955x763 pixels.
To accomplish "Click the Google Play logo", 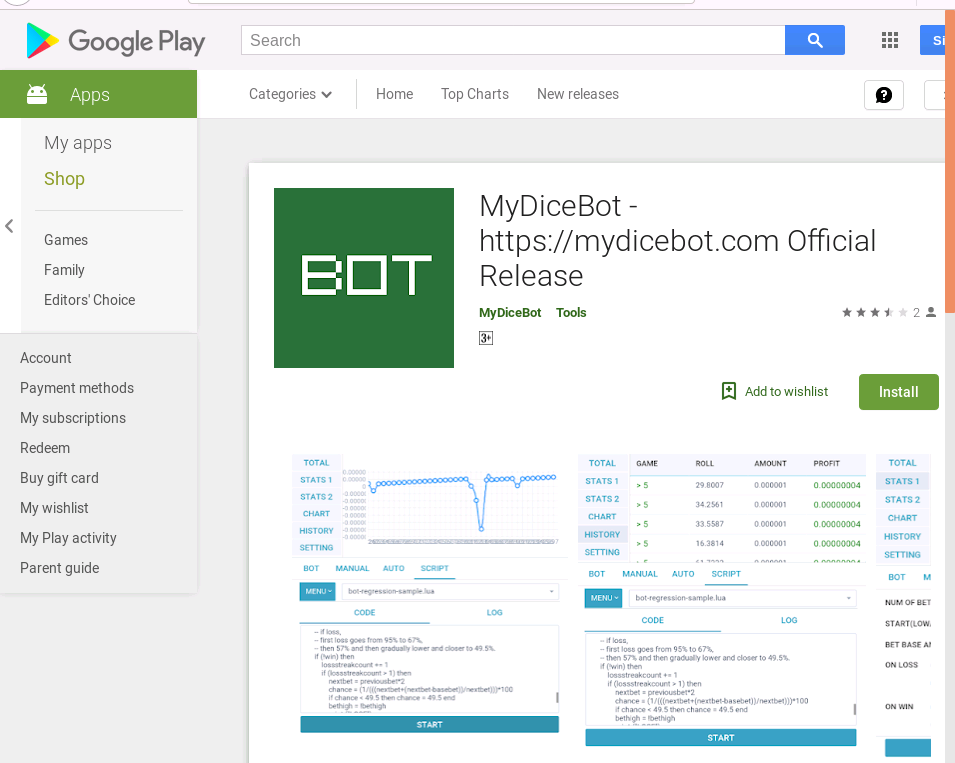I will [x=115, y=41].
